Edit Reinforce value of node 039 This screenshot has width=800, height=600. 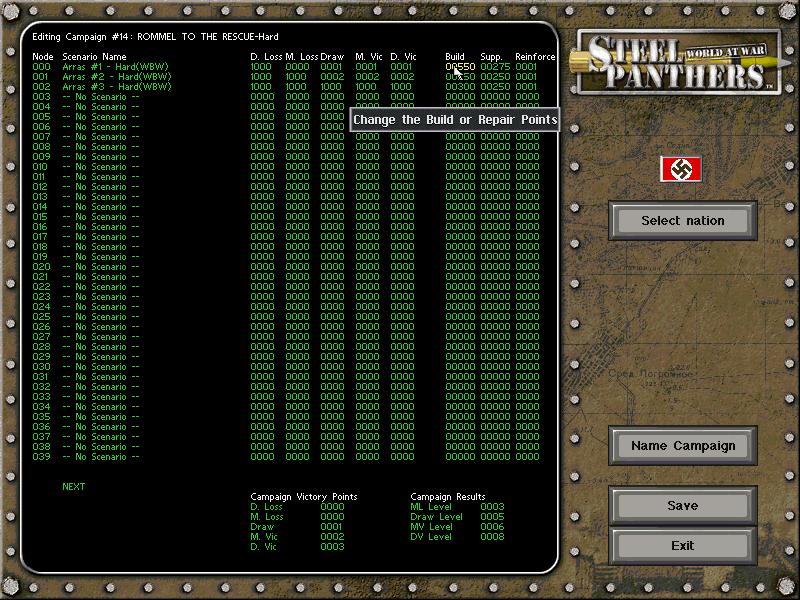tap(527, 457)
